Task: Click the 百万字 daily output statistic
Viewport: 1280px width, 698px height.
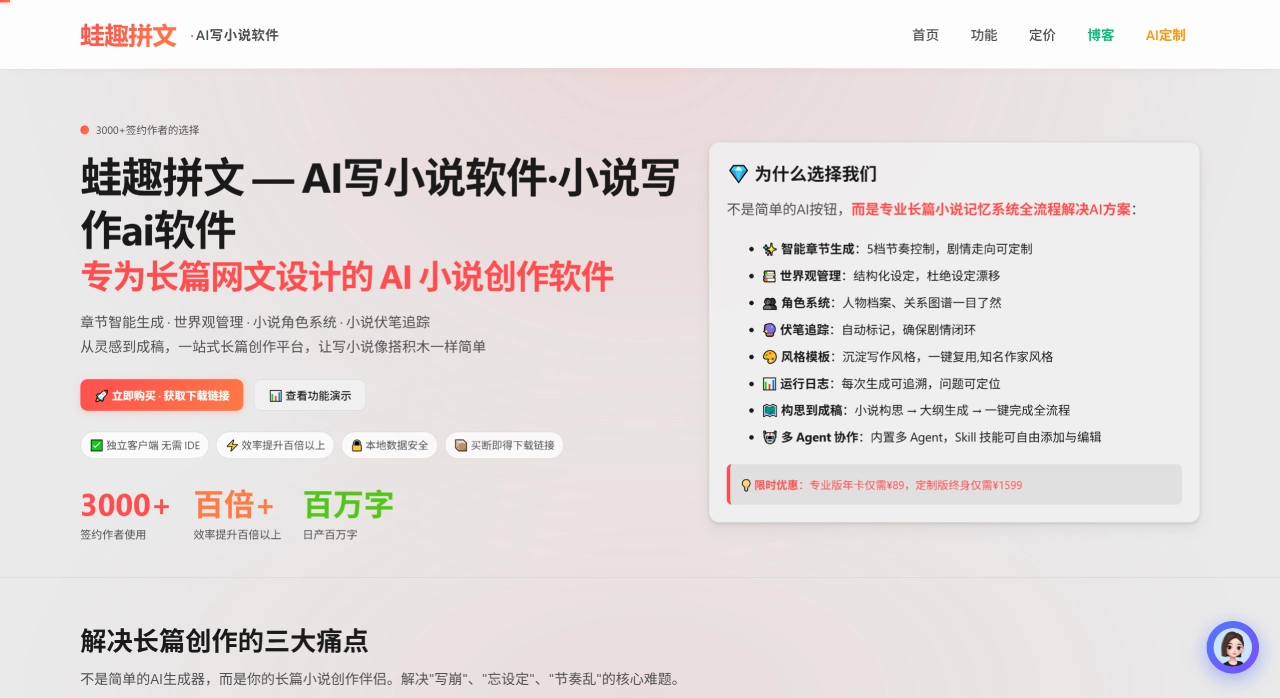Action: click(x=348, y=515)
